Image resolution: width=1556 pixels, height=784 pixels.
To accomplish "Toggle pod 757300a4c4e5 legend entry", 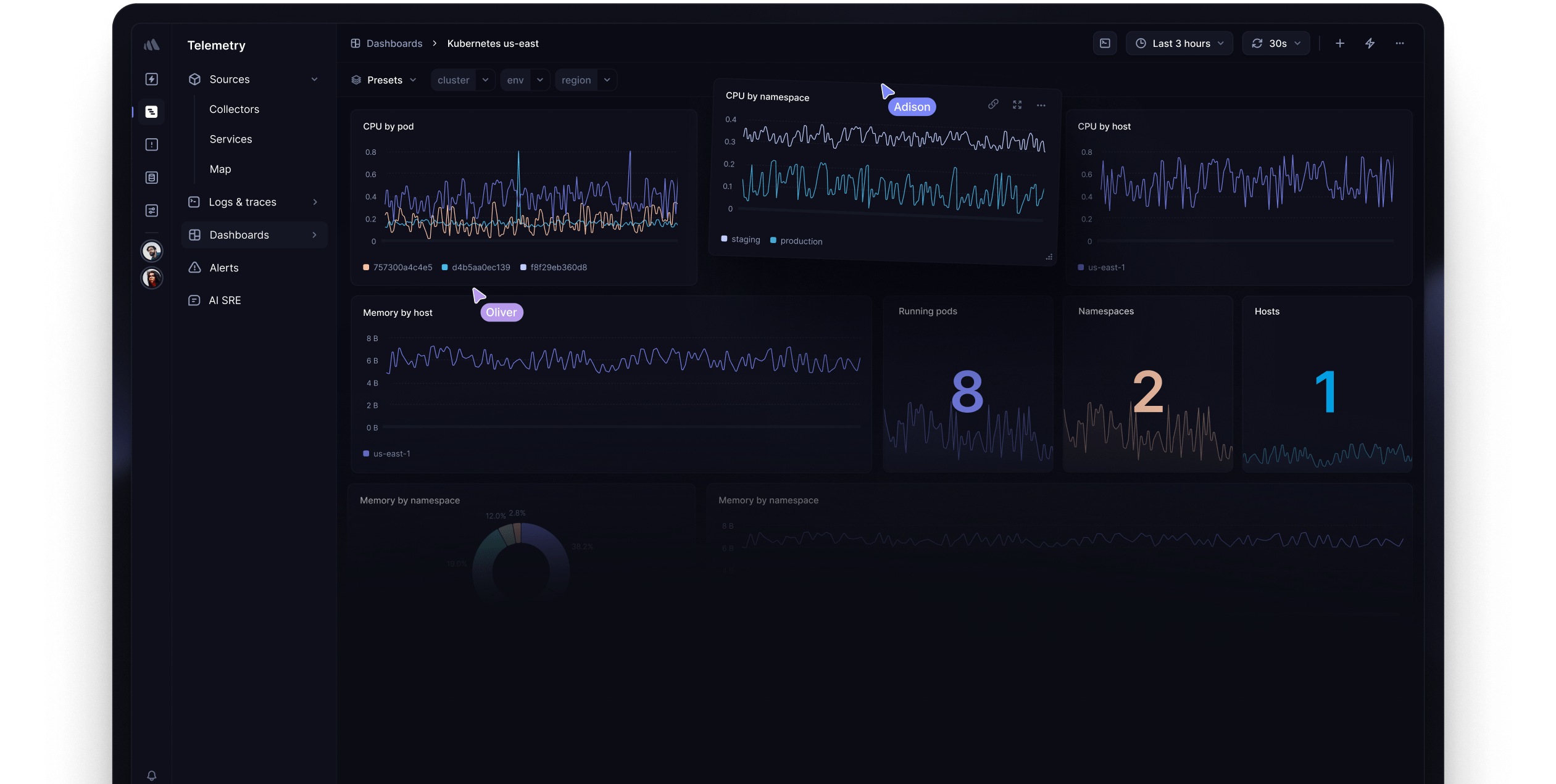I will pos(402,267).
